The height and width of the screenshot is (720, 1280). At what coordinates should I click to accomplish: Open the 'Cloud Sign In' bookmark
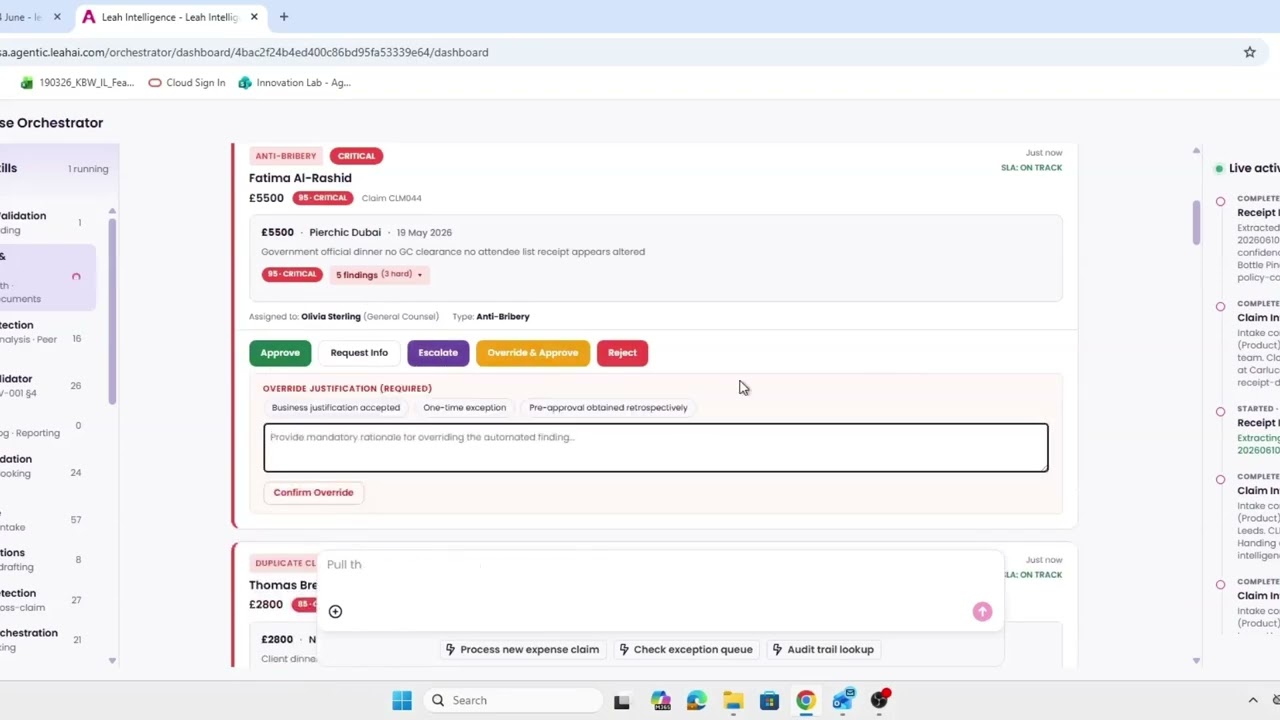click(x=187, y=83)
